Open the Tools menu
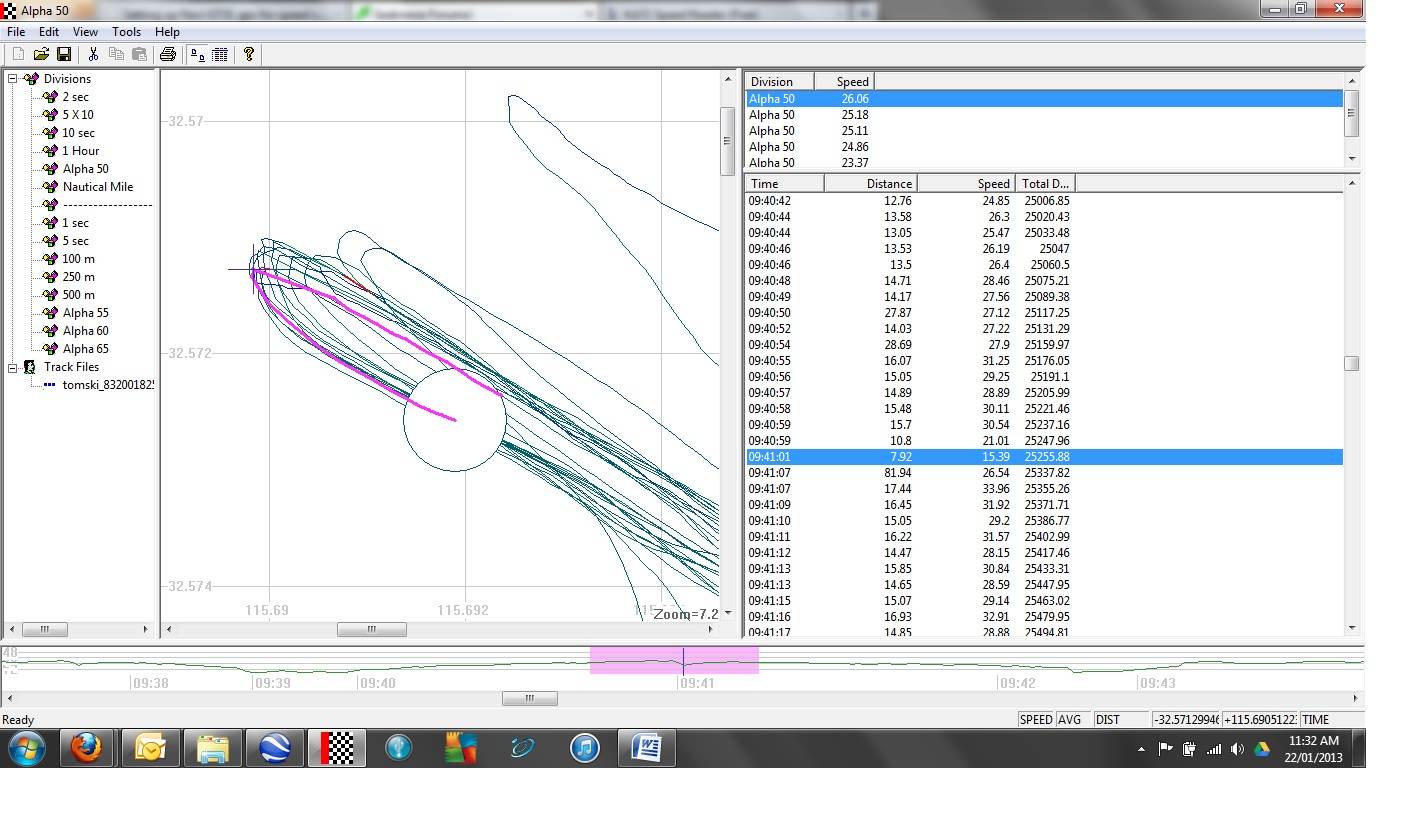1402x830 pixels. 126,32
